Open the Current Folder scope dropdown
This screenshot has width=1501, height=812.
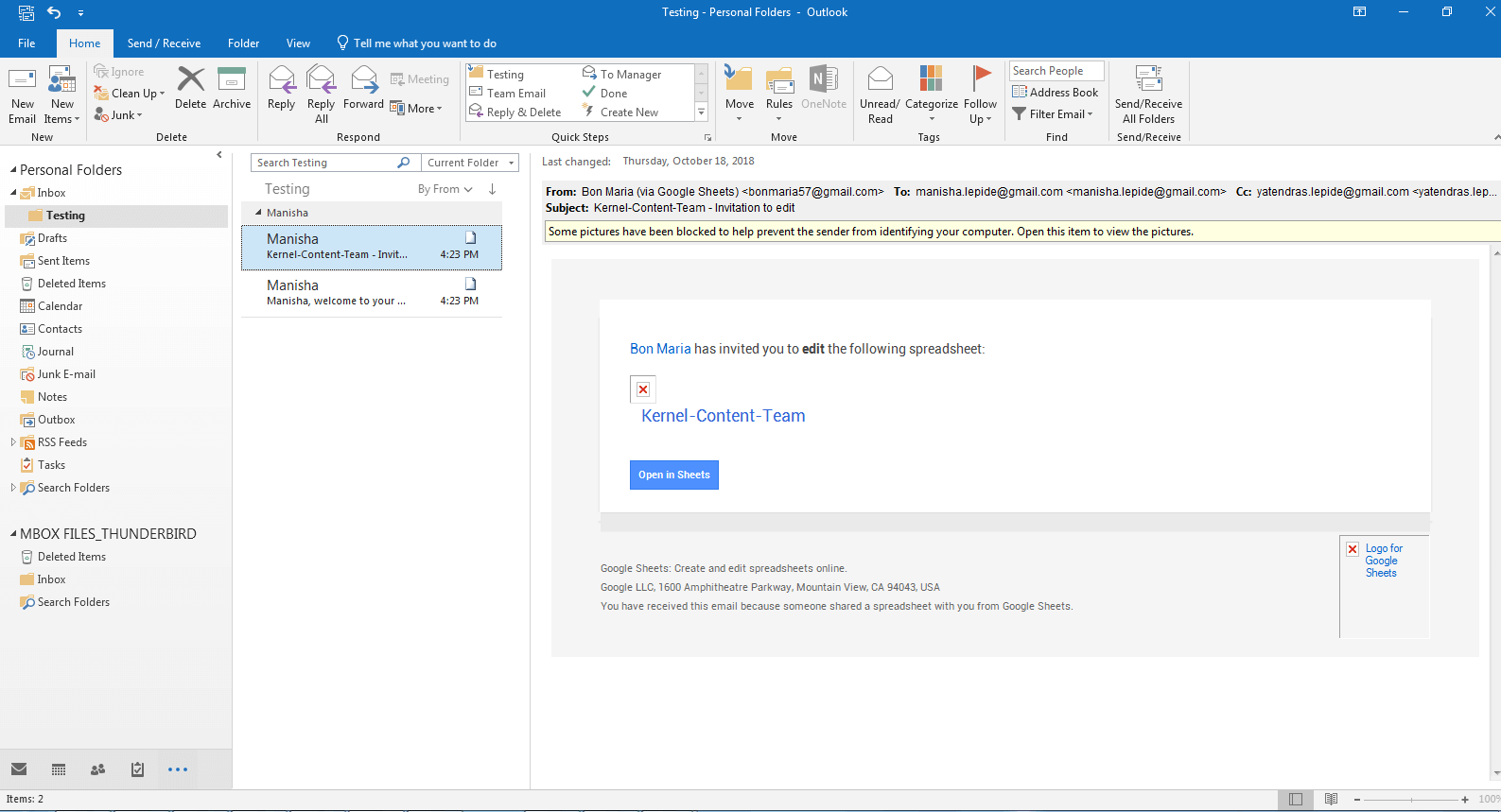470,163
